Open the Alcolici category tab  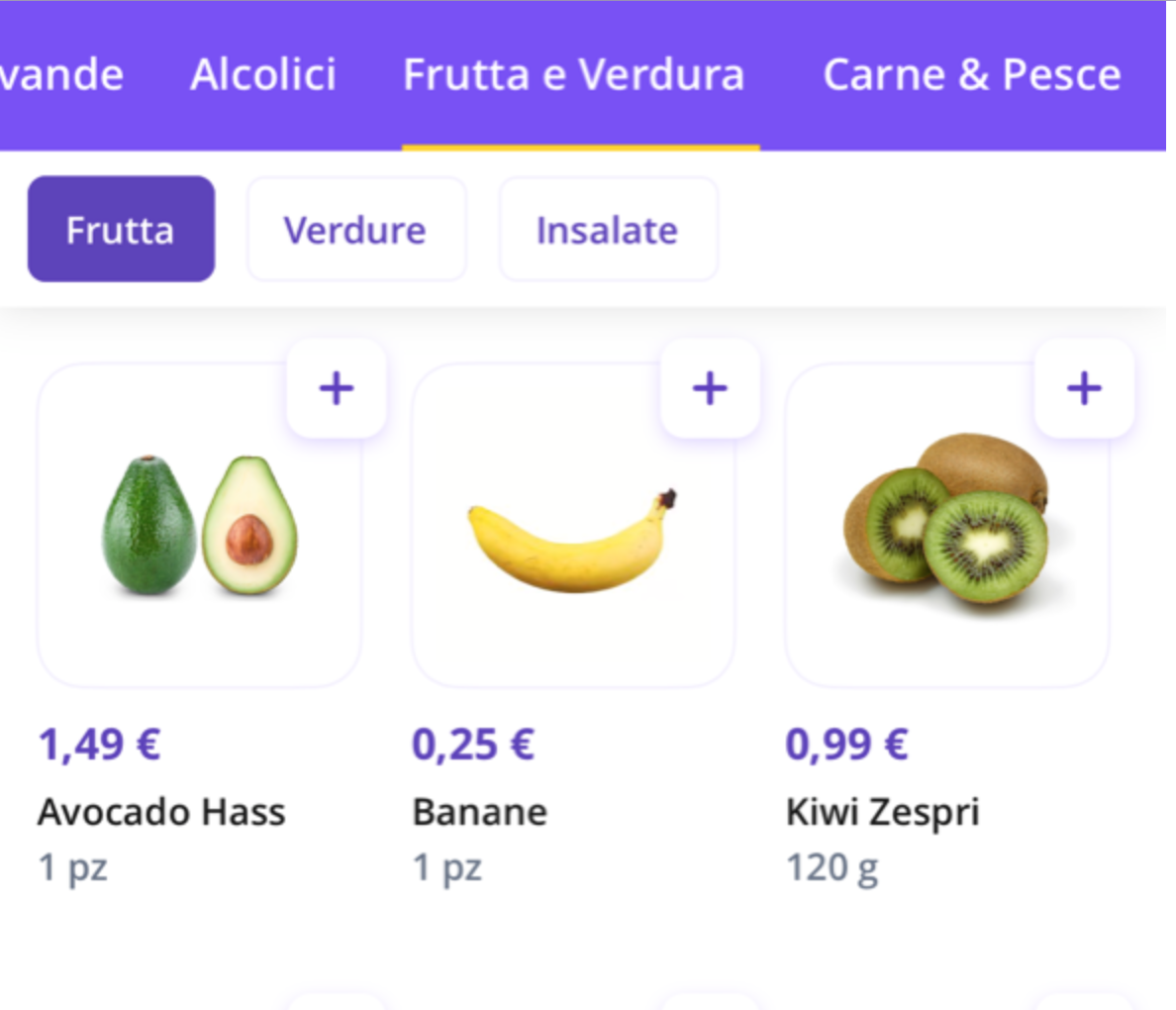pyautogui.click(x=263, y=75)
